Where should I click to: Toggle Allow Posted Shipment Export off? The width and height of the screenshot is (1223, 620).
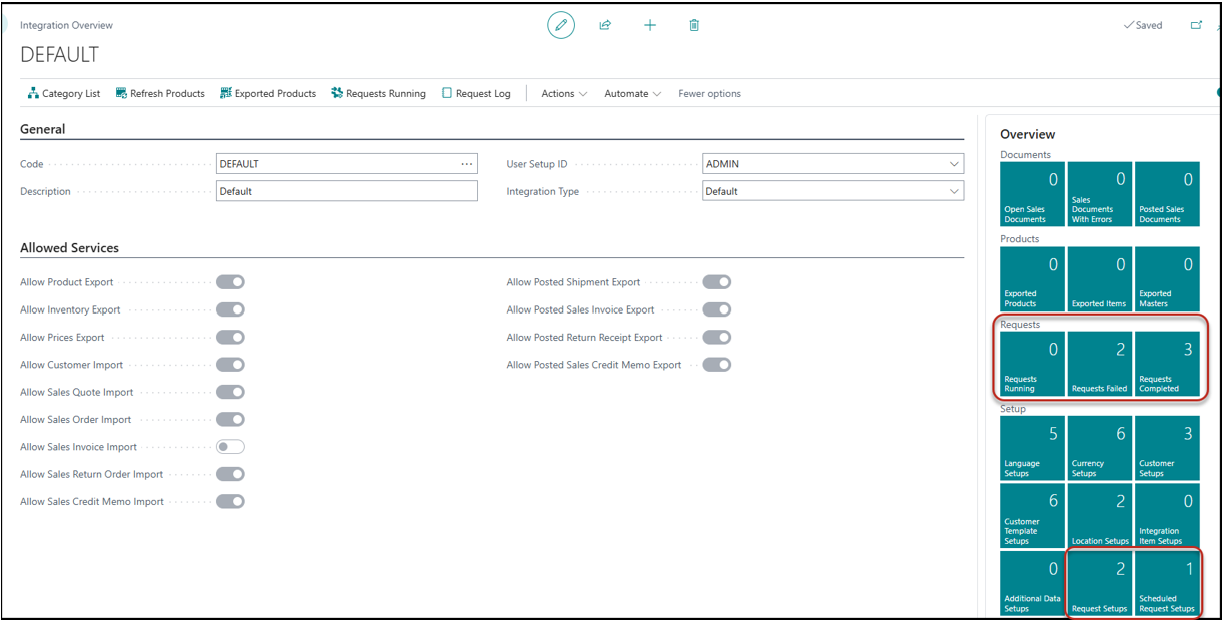pyautogui.click(x=716, y=282)
